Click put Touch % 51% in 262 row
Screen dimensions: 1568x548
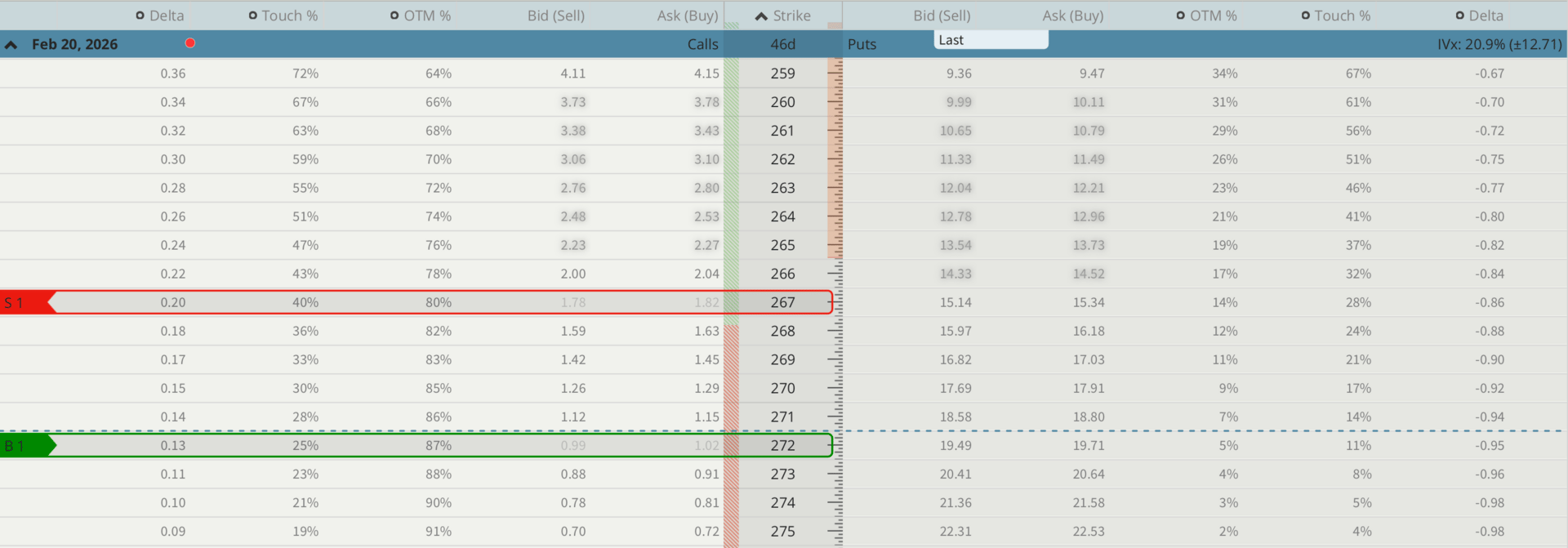pos(1358,159)
